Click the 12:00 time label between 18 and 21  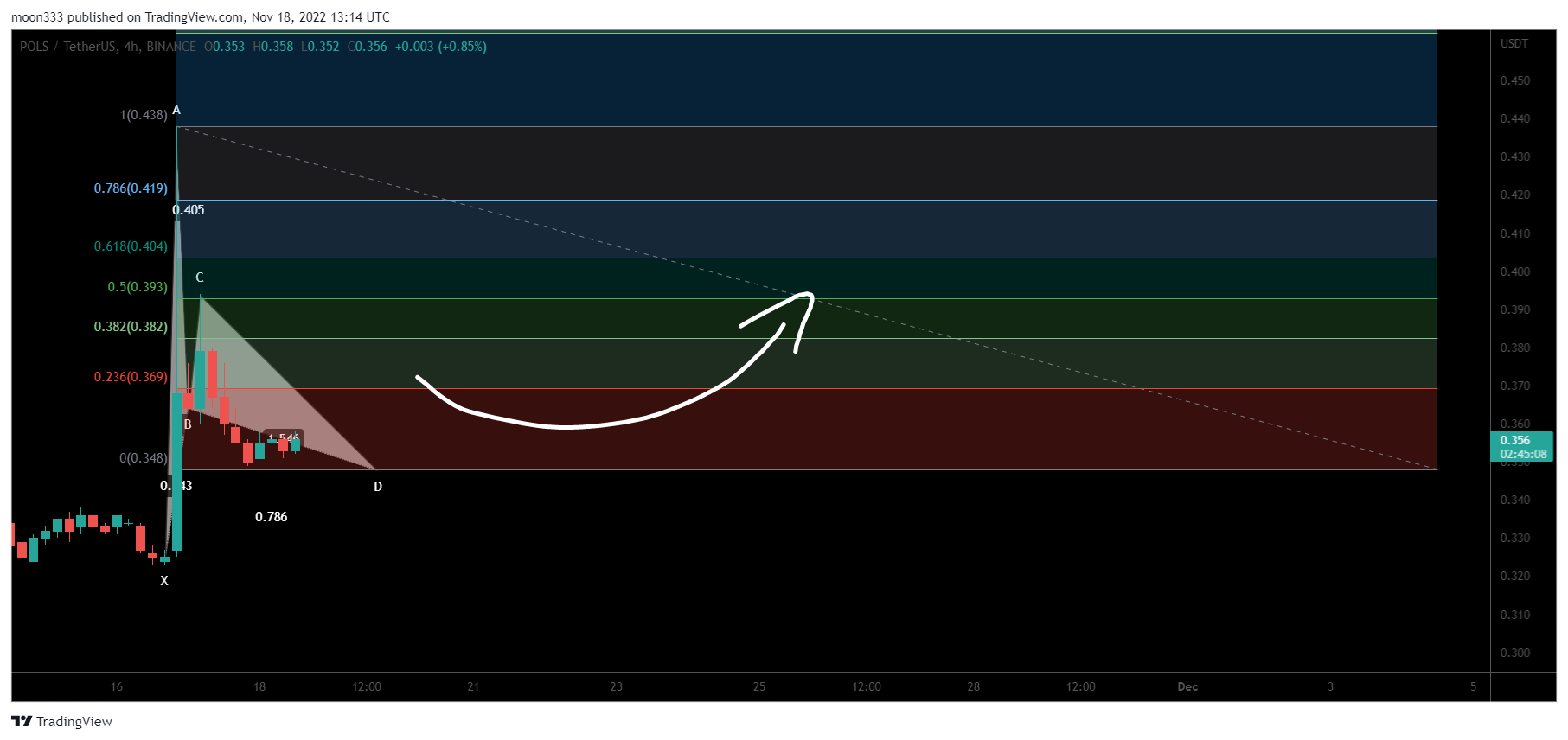coord(367,686)
